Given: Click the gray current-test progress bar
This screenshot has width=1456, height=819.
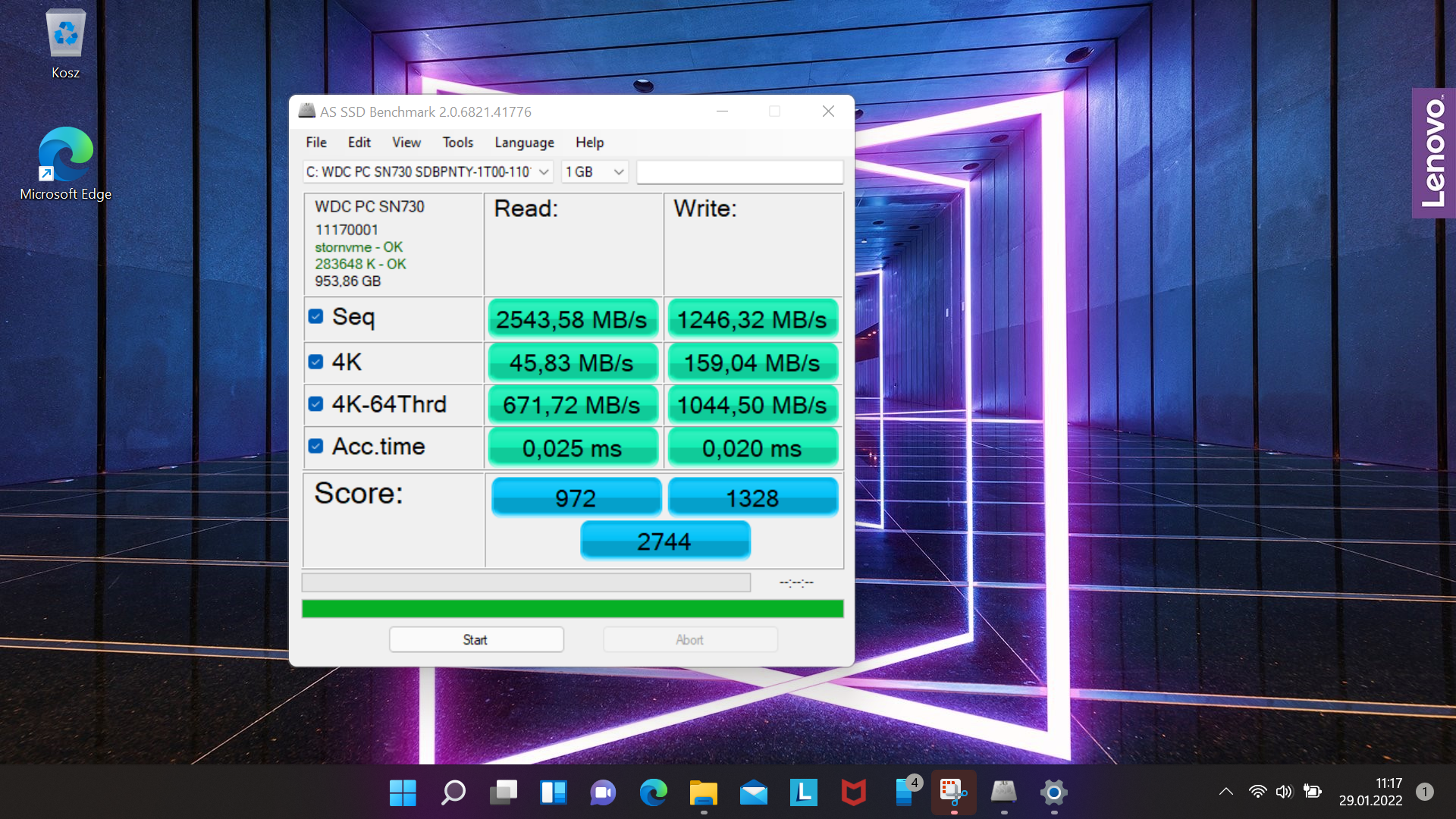Looking at the screenshot, I should coord(526,582).
